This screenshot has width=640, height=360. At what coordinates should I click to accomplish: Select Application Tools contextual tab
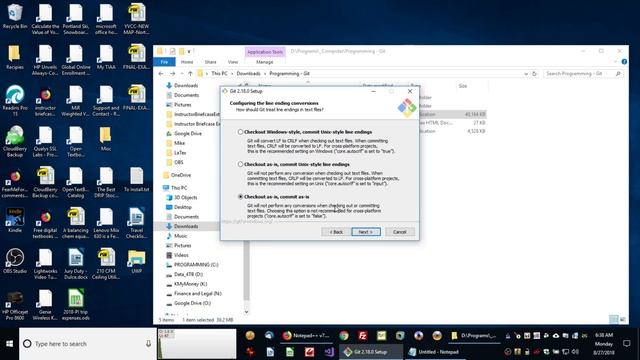pyautogui.click(x=264, y=52)
